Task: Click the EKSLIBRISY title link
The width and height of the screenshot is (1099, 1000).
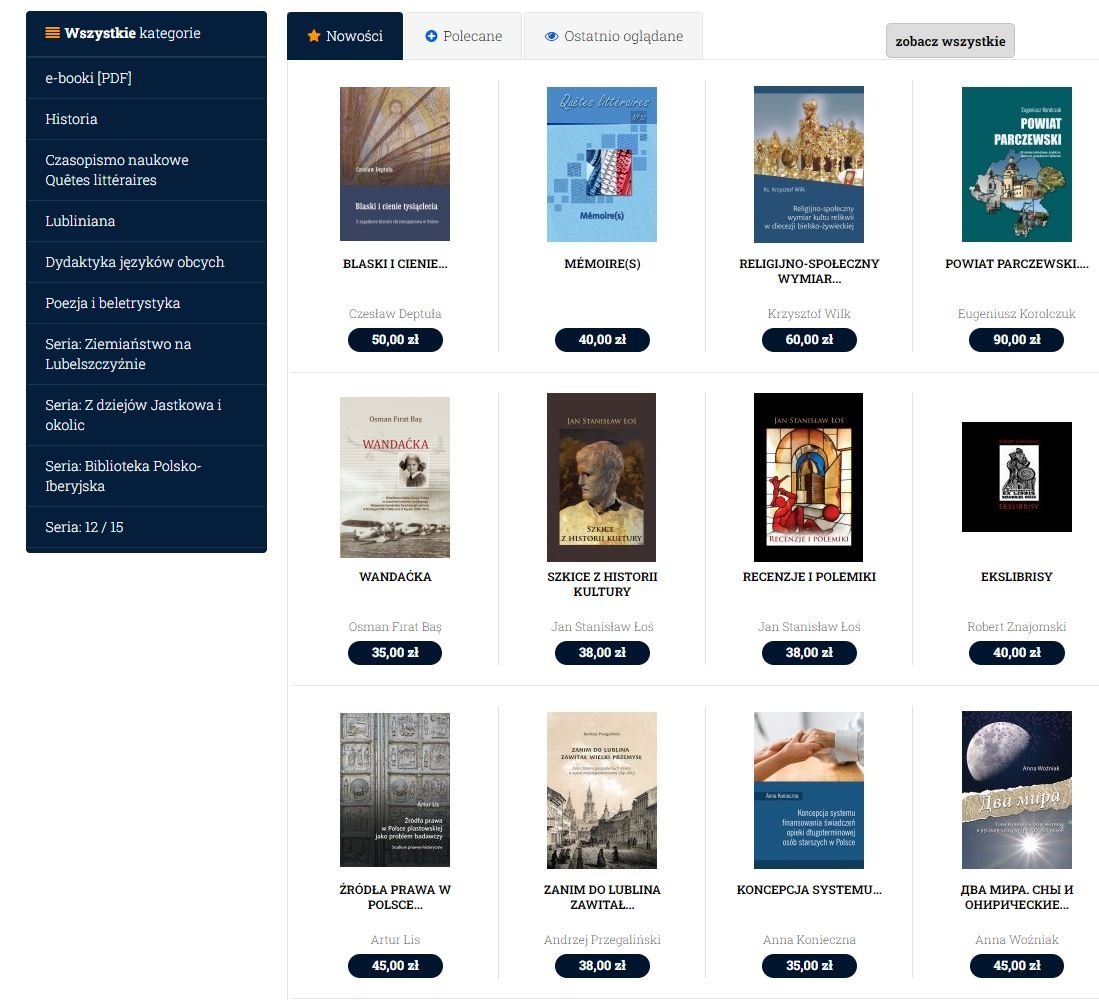Action: point(1016,577)
